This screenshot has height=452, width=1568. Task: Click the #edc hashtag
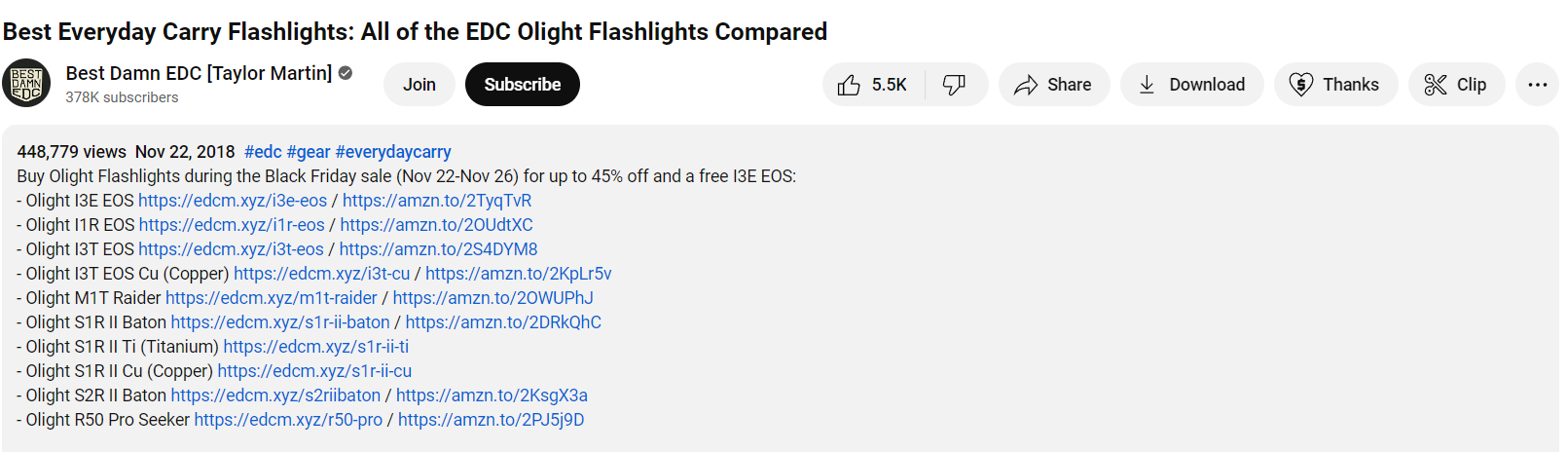(x=263, y=152)
